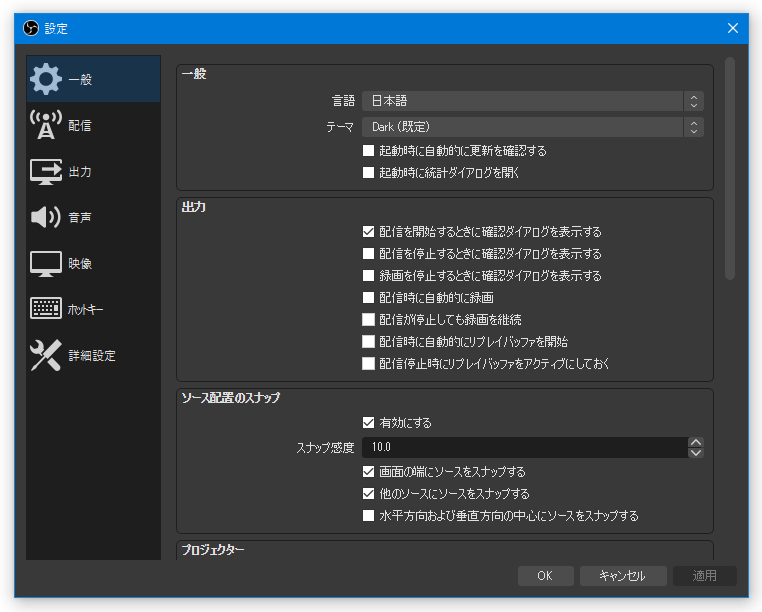Enable 配信時に自動的にリプレイバッファを開始 checkbox
The width and height of the screenshot is (762, 612).
tap(368, 341)
